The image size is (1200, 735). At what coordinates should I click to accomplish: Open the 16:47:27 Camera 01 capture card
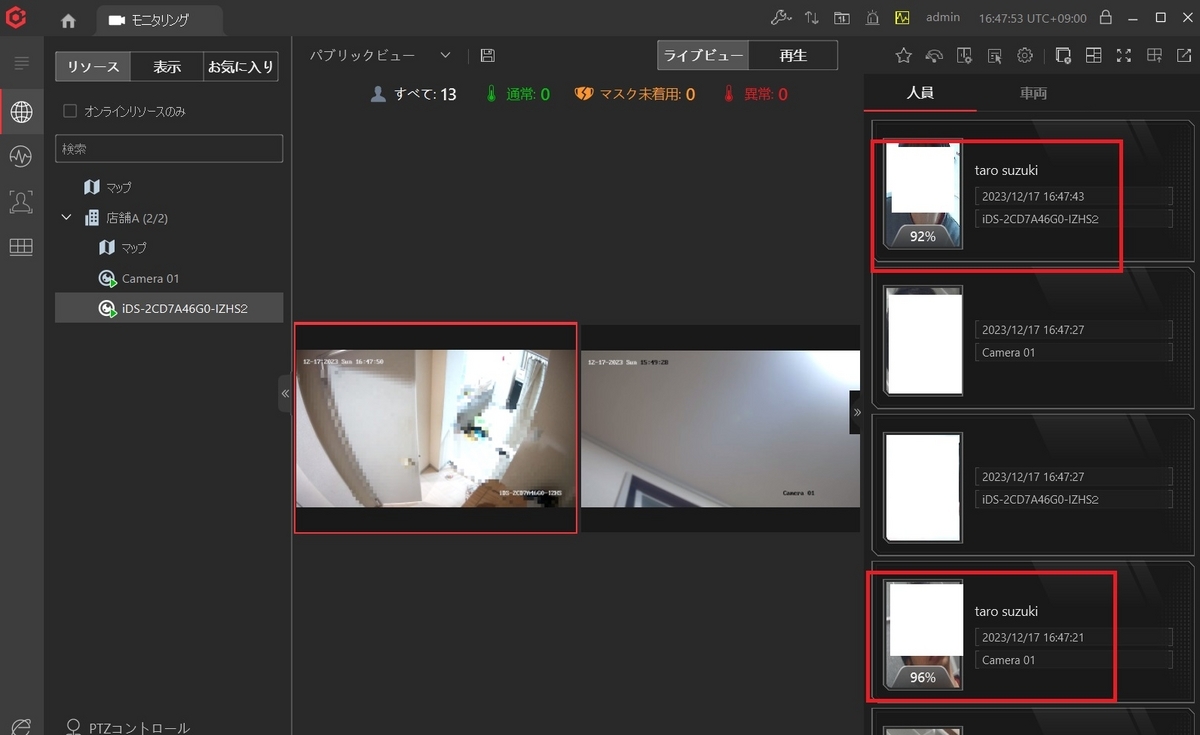click(1033, 339)
